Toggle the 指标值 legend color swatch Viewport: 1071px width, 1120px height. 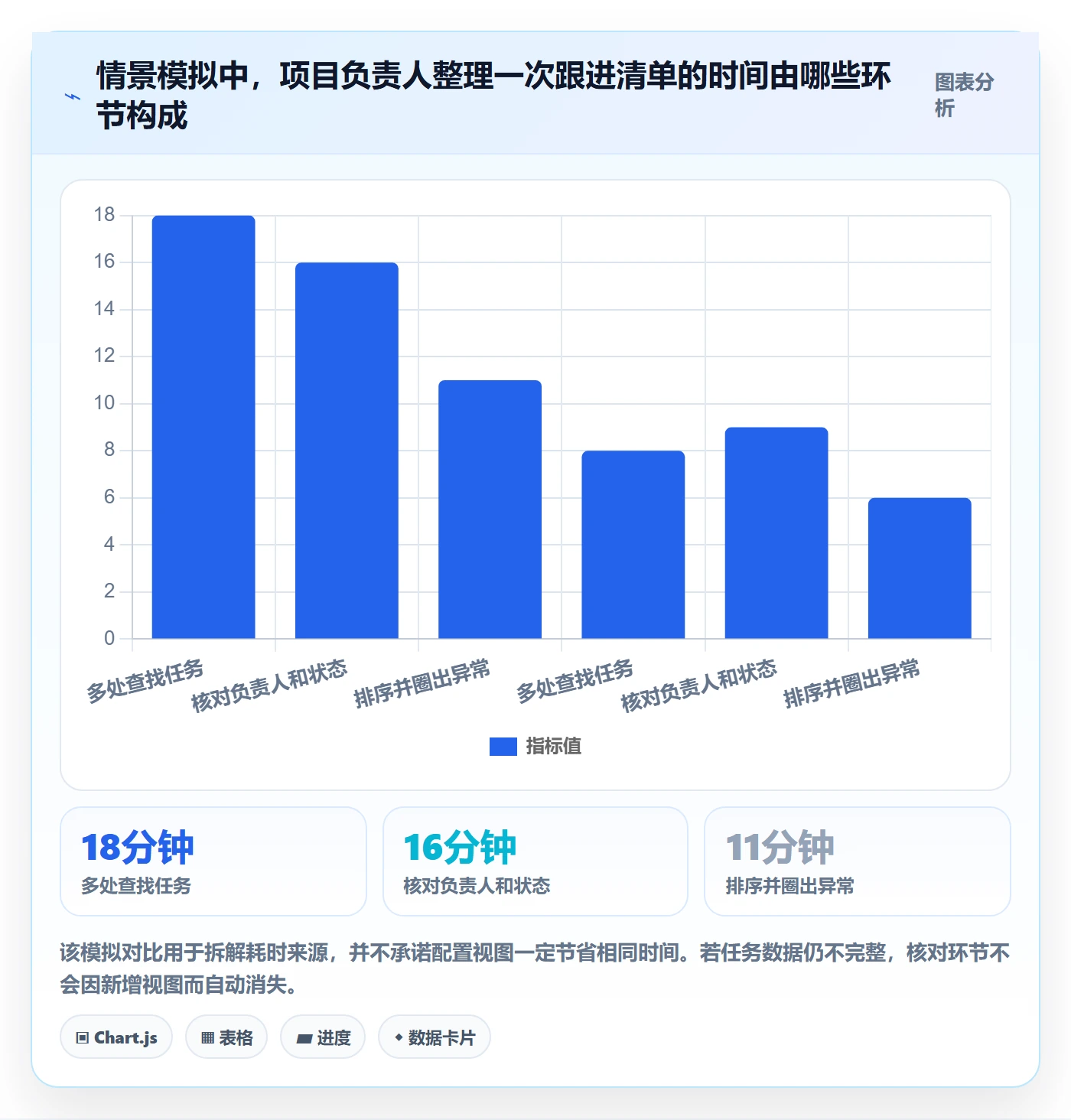point(503,746)
